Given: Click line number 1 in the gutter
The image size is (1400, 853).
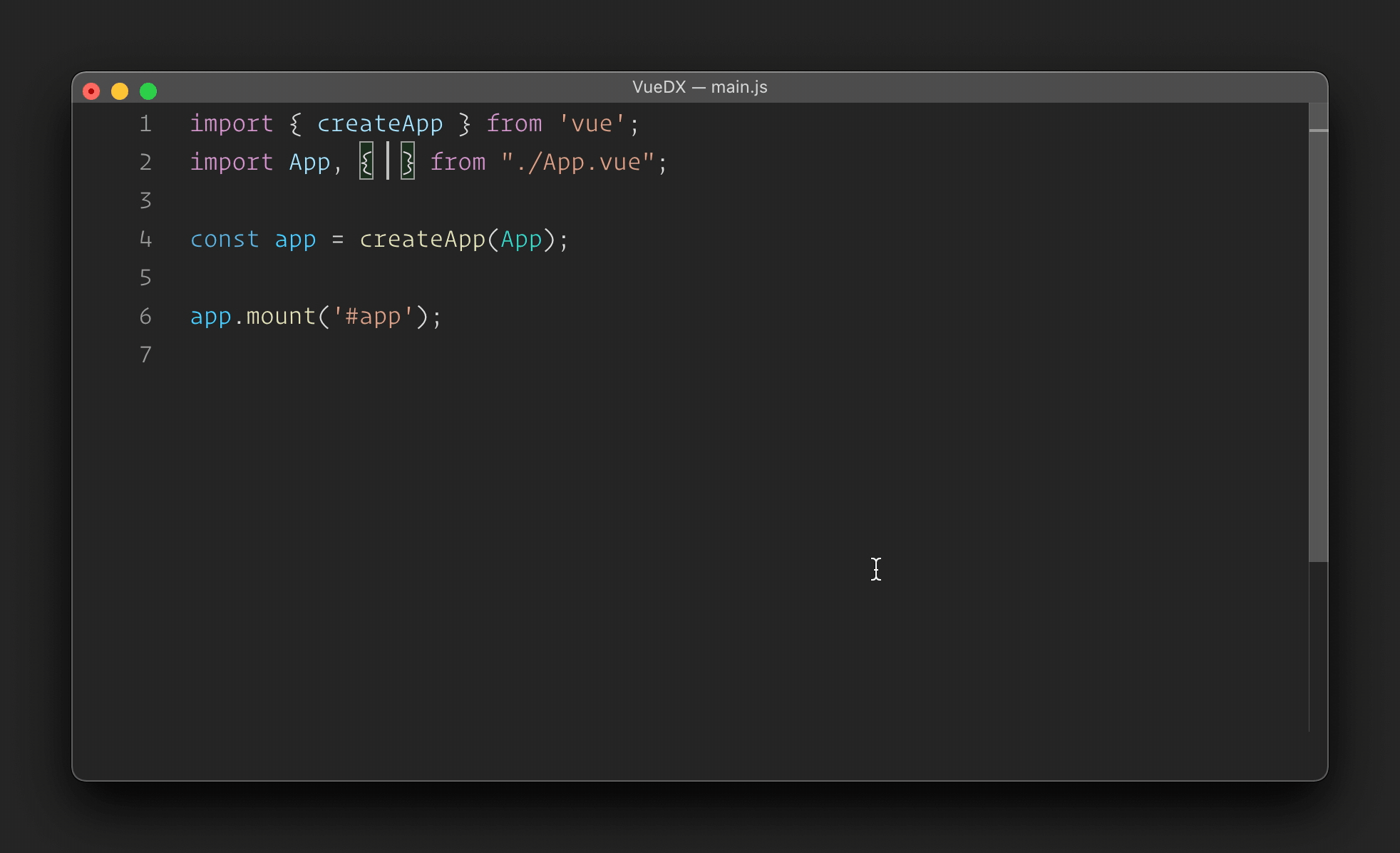Looking at the screenshot, I should 145,124.
